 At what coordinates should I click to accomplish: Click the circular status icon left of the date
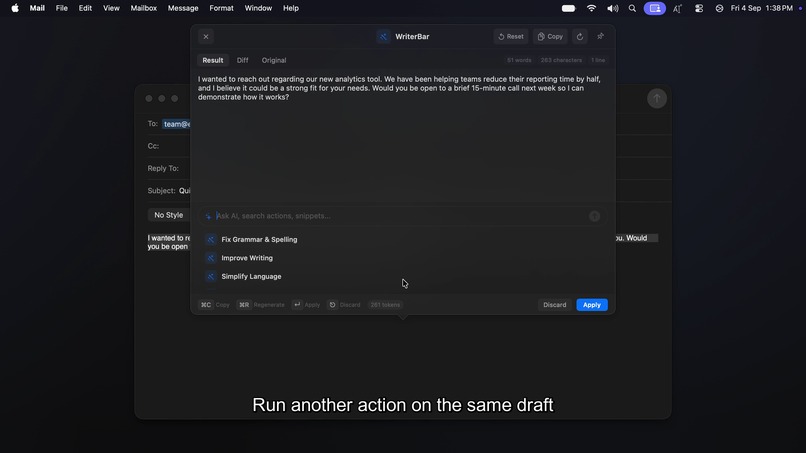click(719, 8)
